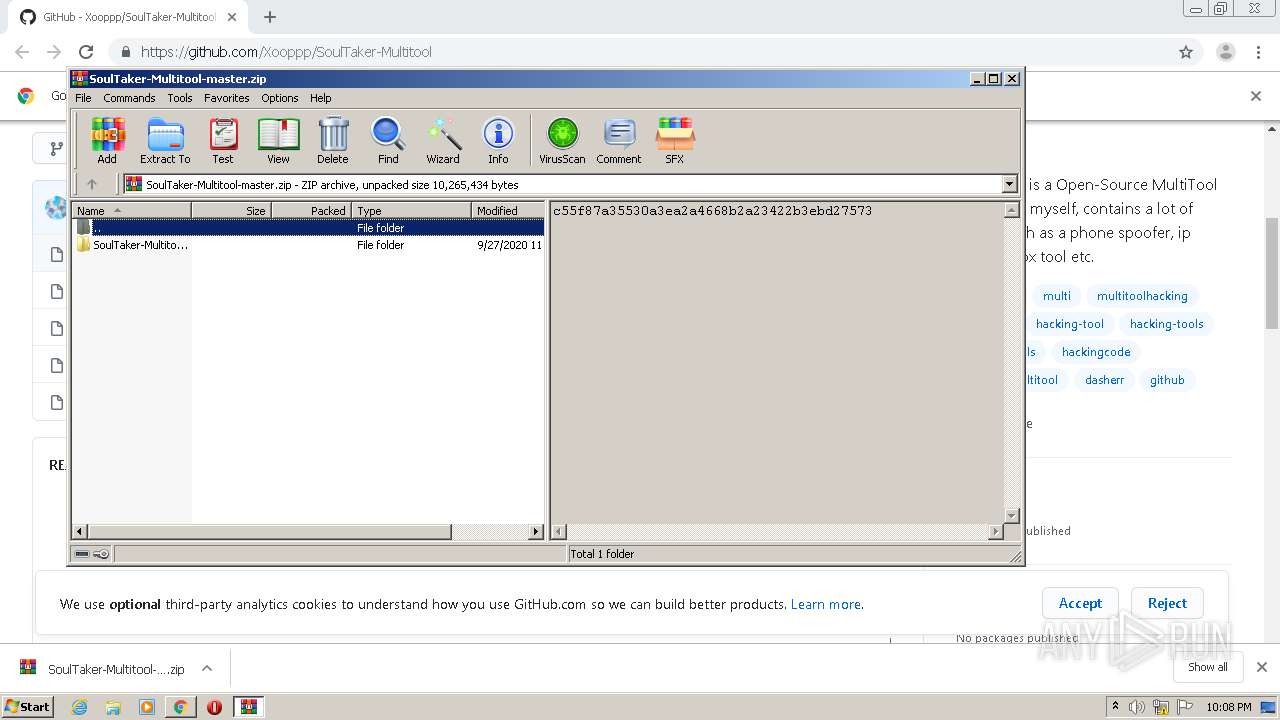
Task: Close the Chrome downloads bar
Action: point(1261,667)
